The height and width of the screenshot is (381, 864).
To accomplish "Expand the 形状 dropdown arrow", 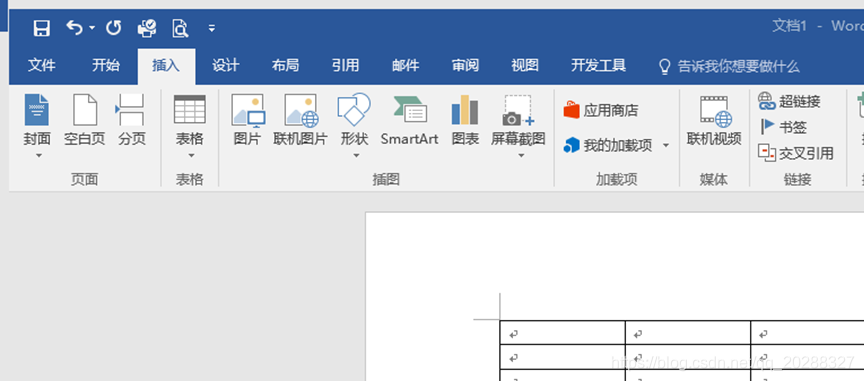I will (x=356, y=156).
